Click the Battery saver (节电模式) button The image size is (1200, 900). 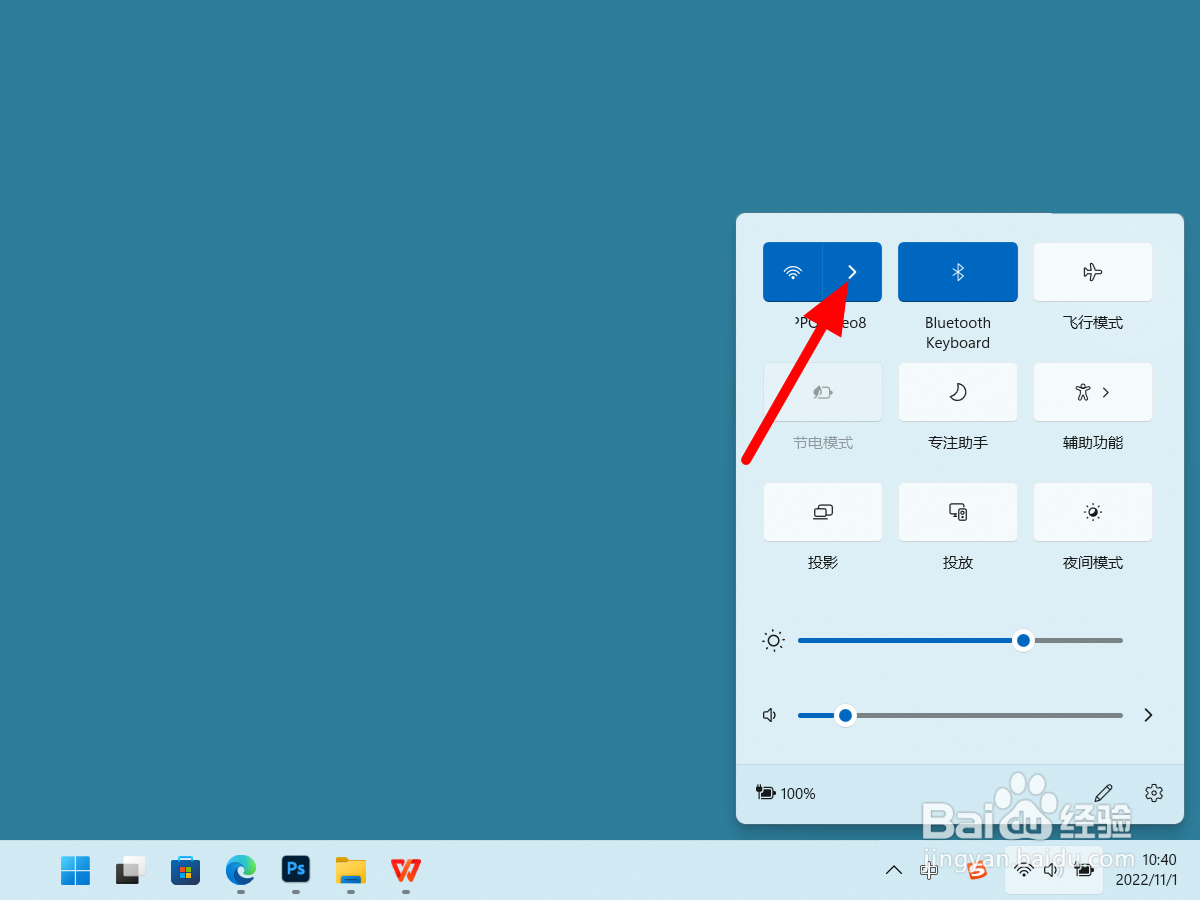point(822,392)
